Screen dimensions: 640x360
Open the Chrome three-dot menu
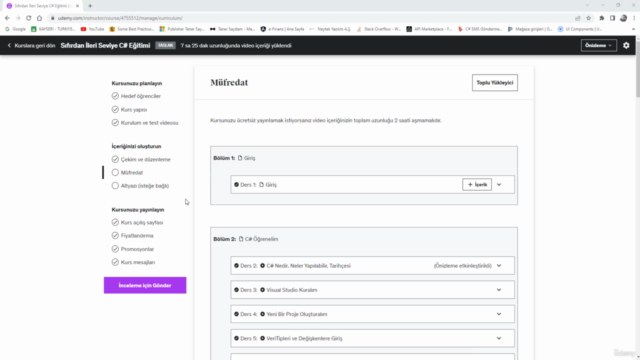(x=634, y=18)
